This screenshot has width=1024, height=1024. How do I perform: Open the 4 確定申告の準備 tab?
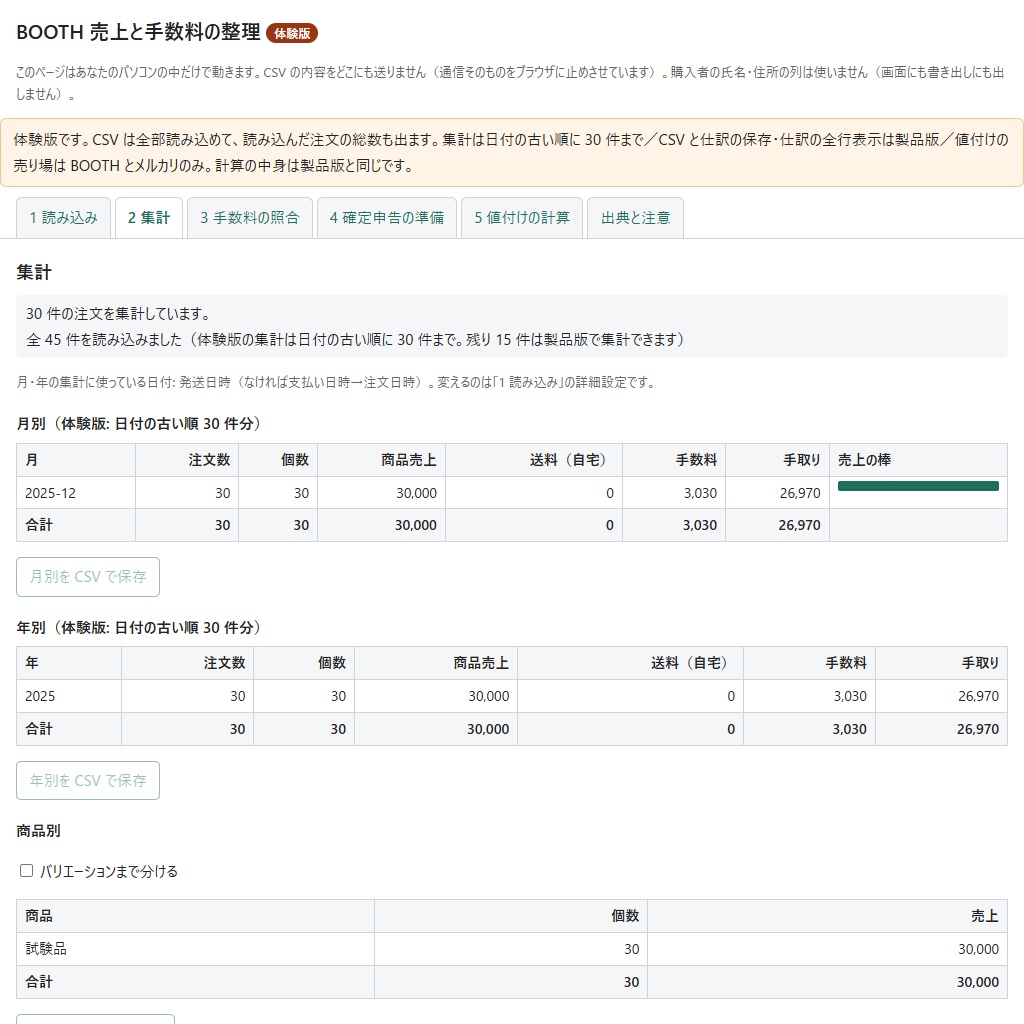click(387, 217)
